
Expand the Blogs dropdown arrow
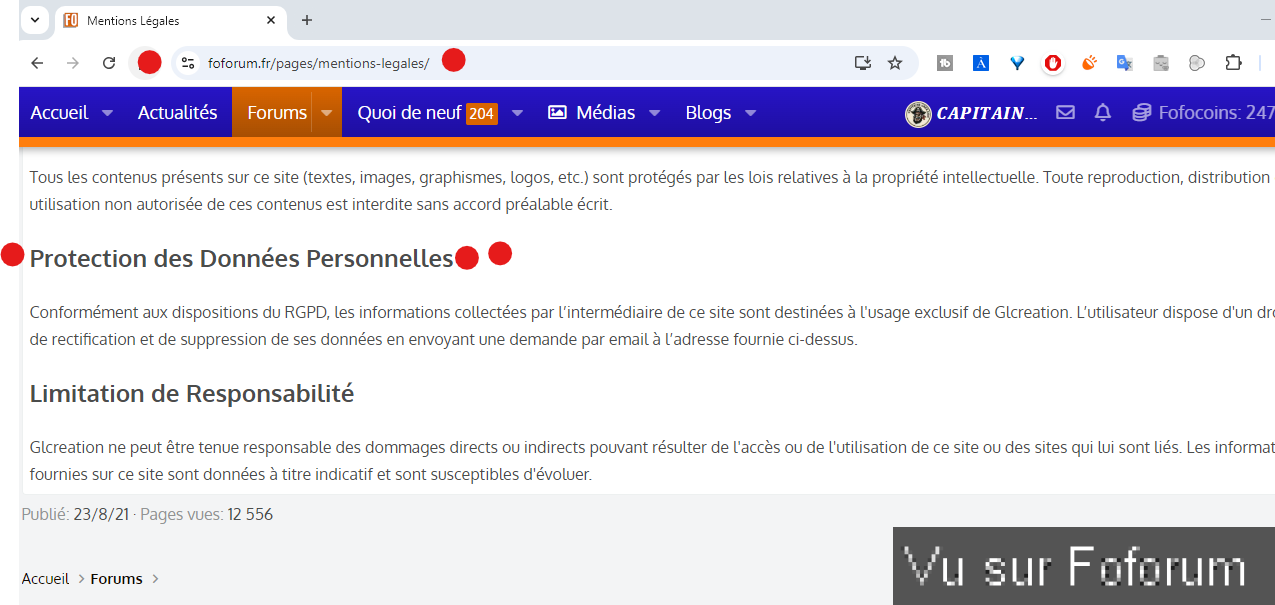tap(753, 113)
